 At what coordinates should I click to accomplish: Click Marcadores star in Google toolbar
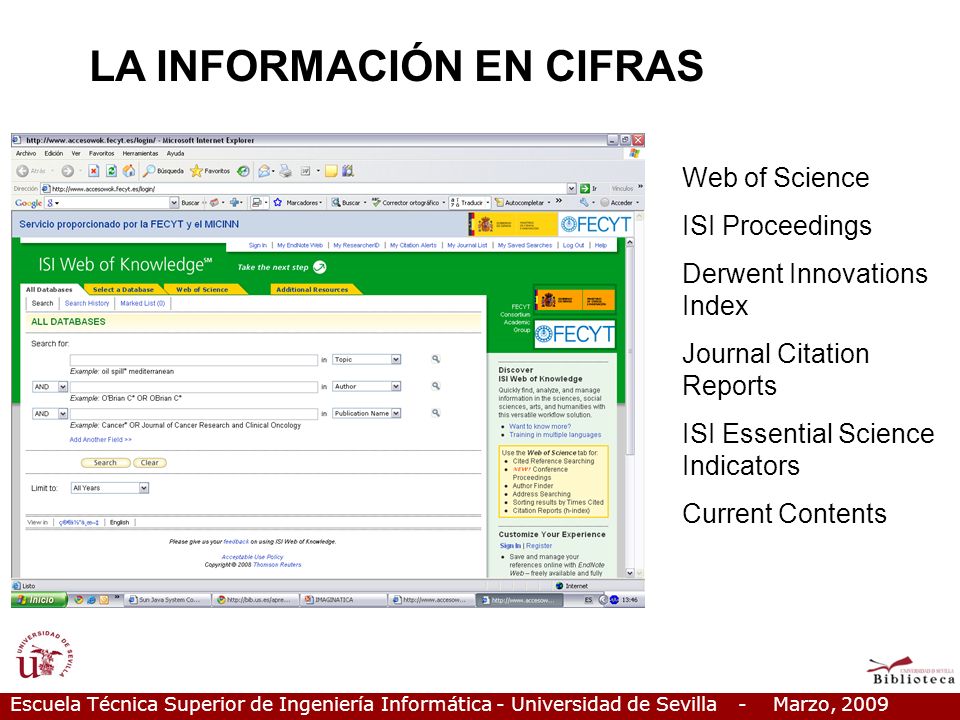point(298,203)
